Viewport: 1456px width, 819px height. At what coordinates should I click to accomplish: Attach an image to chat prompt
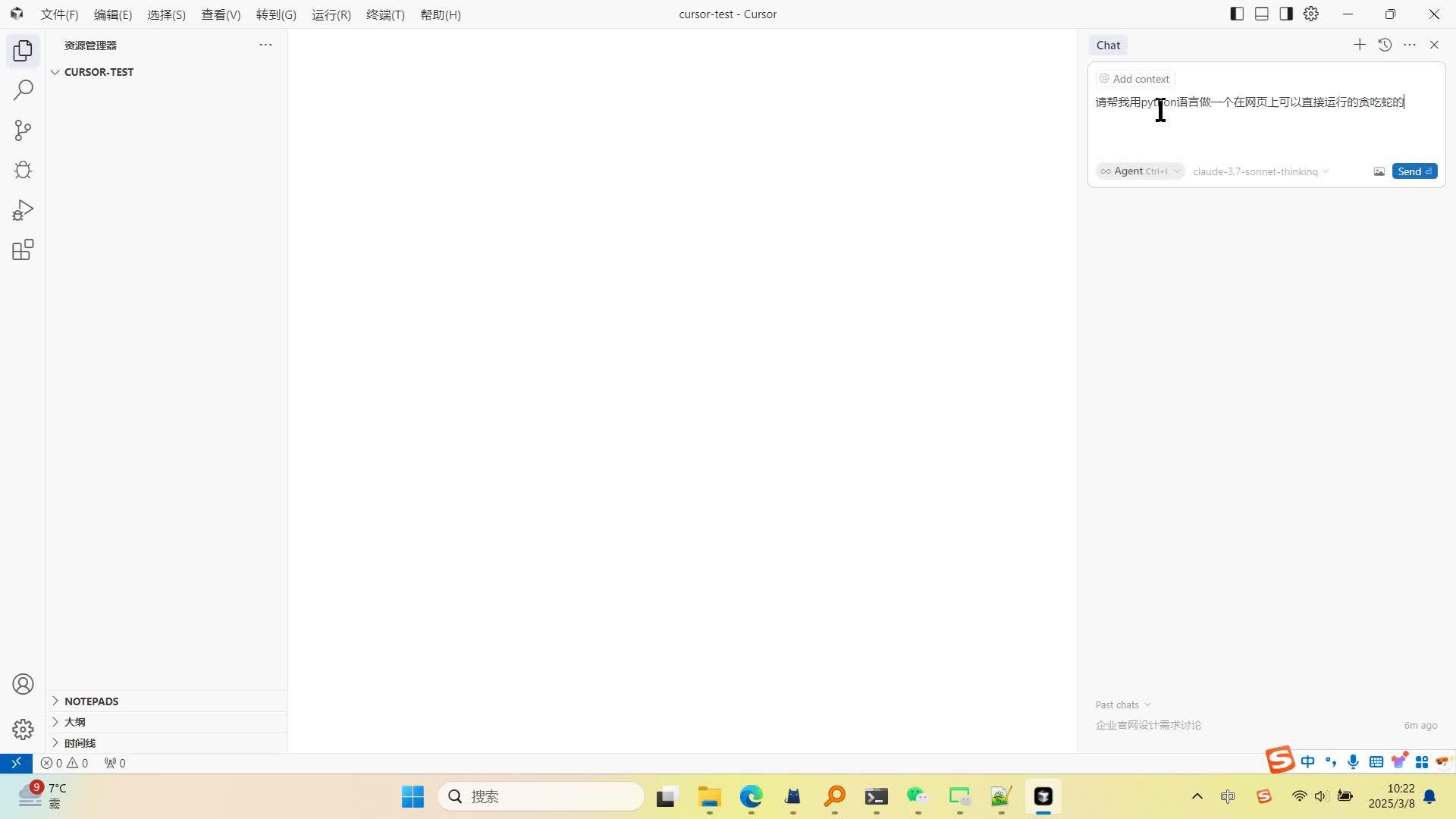1379,171
